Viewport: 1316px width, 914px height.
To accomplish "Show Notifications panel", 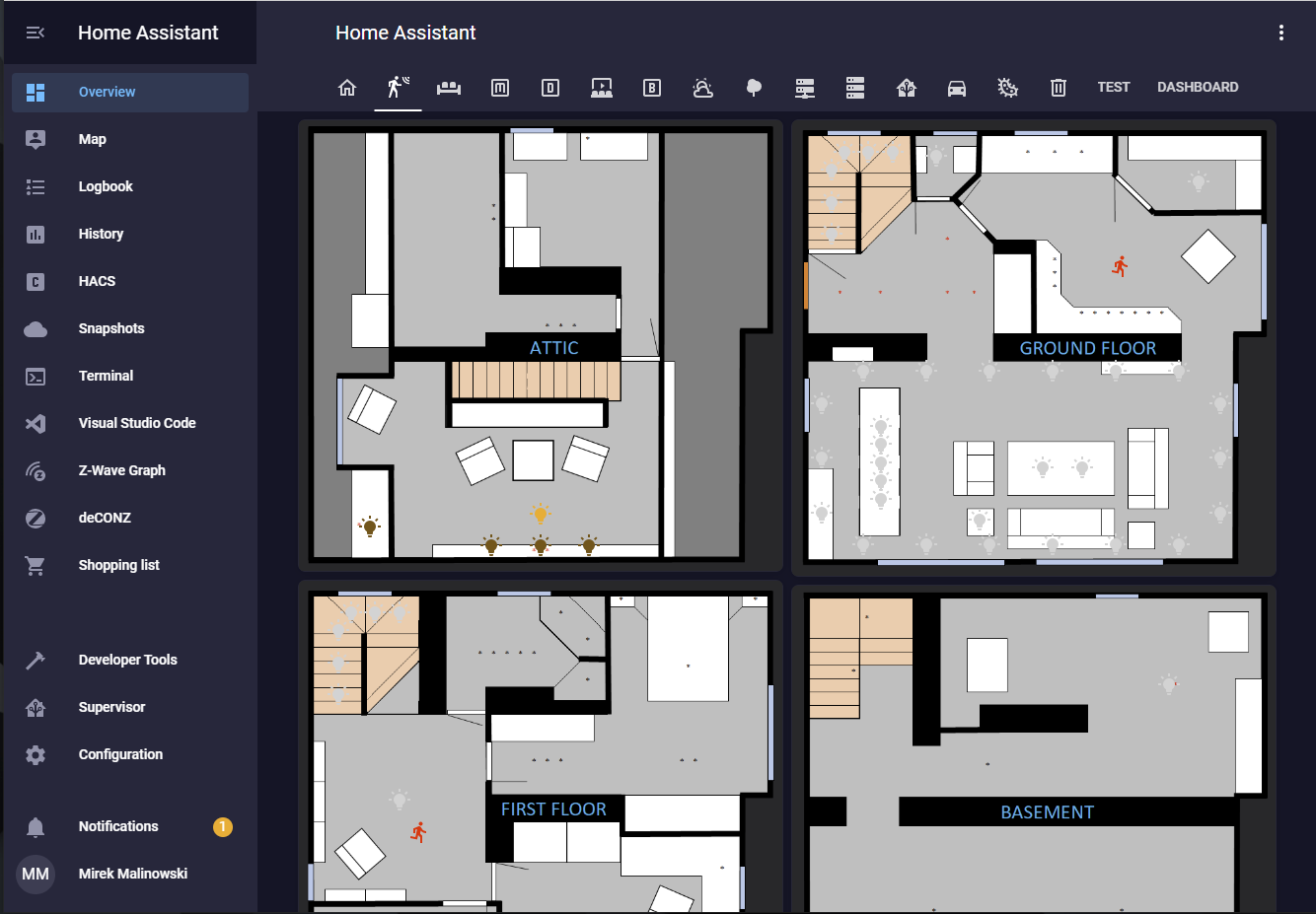I will pyautogui.click(x=130, y=826).
